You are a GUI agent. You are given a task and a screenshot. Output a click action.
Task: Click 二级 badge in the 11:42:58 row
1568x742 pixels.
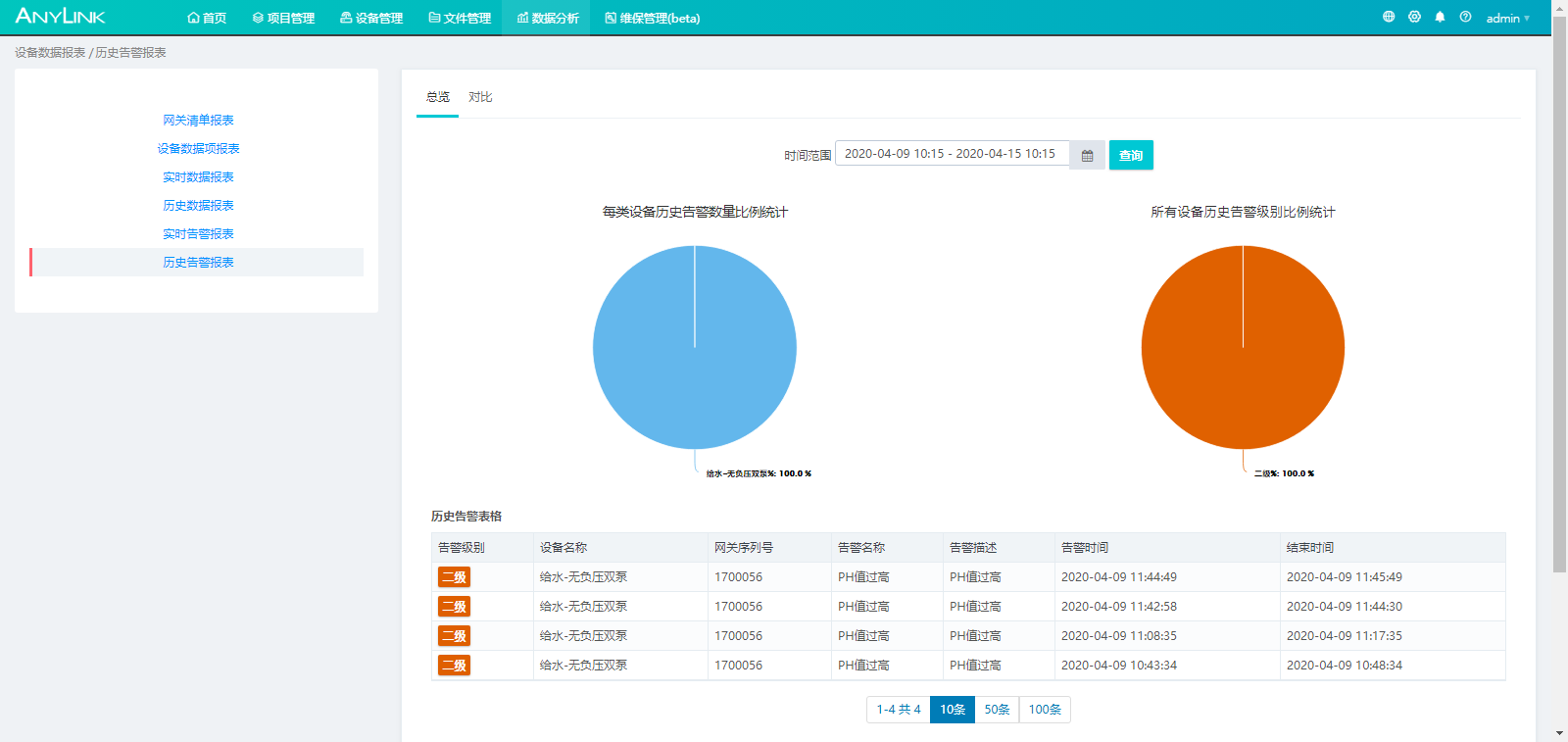coord(454,607)
